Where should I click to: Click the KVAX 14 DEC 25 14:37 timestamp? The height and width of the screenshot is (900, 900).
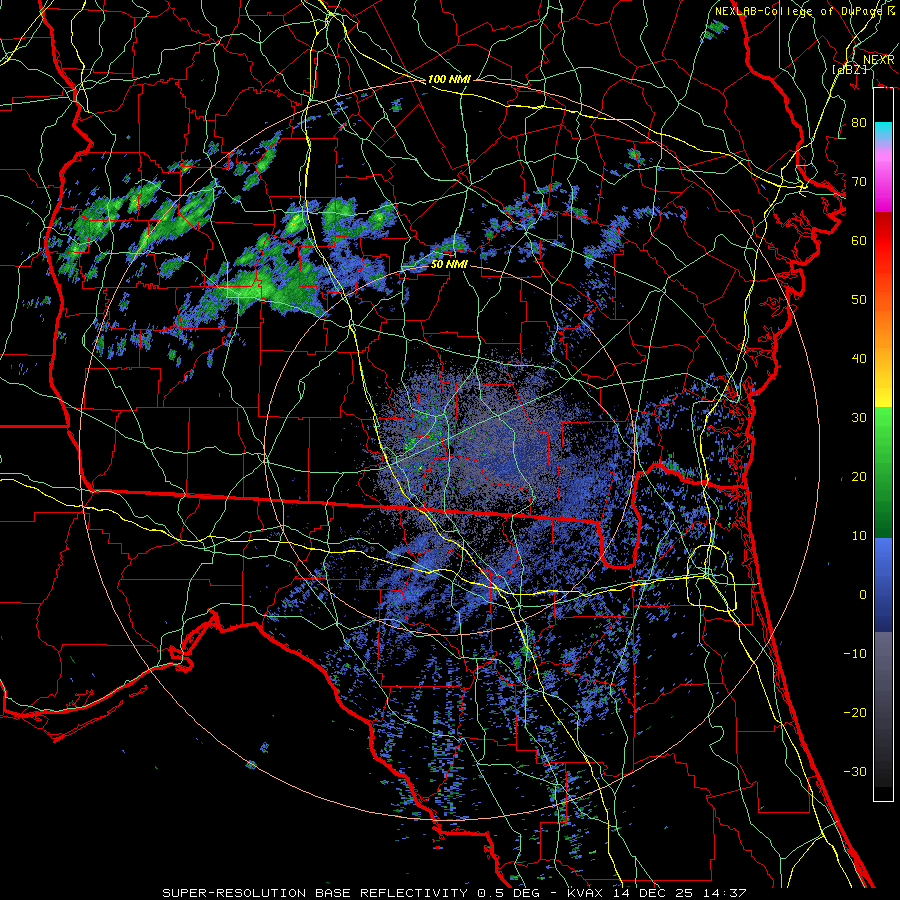(656, 893)
